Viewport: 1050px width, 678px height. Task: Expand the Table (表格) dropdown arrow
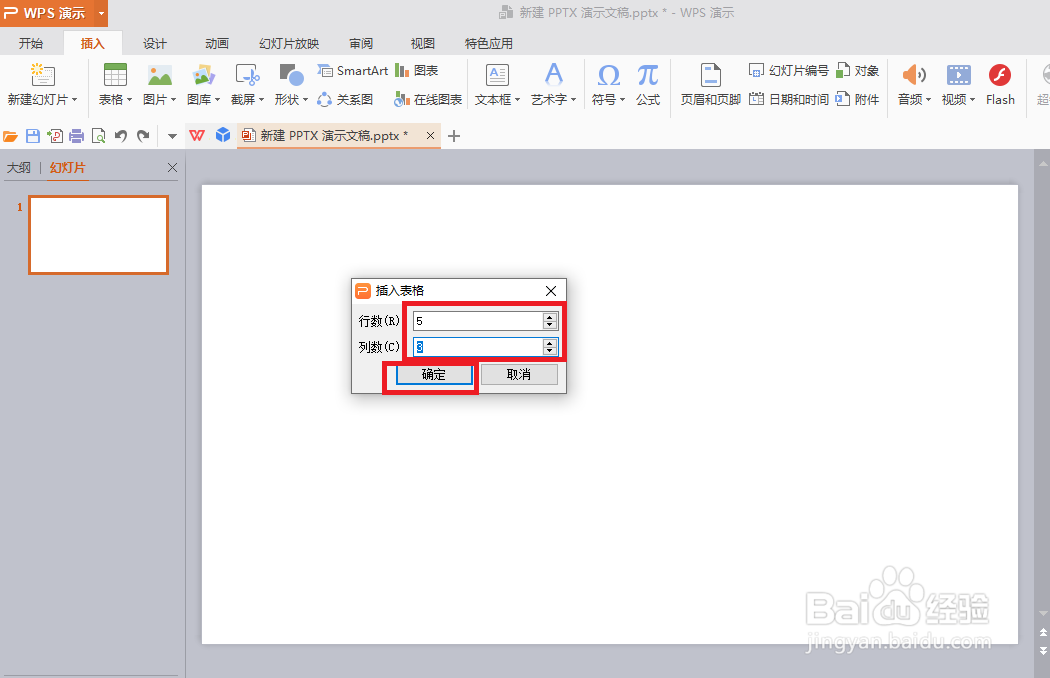(x=129, y=100)
